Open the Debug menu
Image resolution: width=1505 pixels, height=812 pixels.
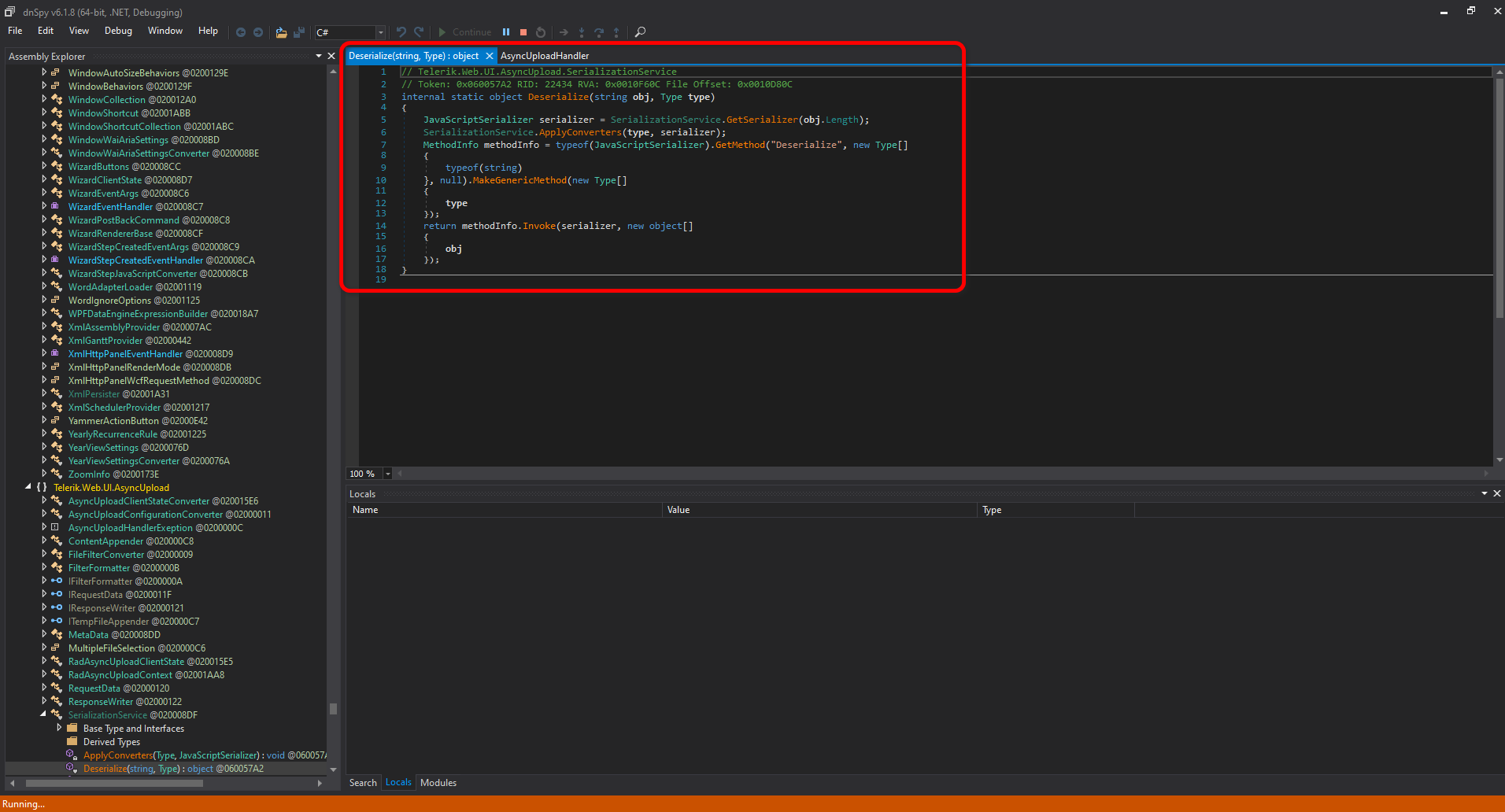(x=118, y=31)
